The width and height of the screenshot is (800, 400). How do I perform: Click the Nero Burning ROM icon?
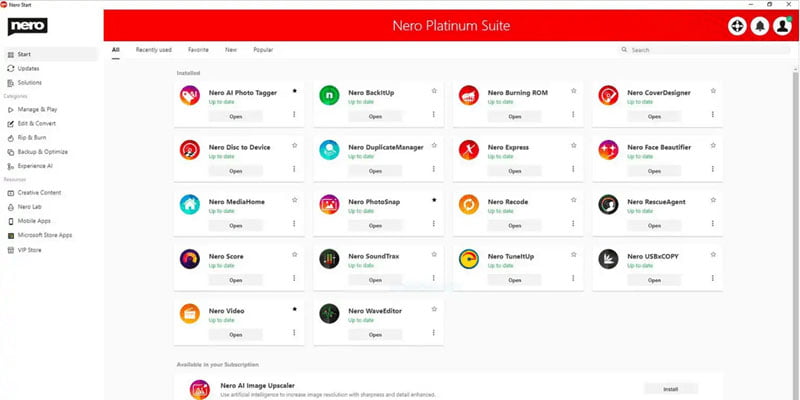point(468,95)
